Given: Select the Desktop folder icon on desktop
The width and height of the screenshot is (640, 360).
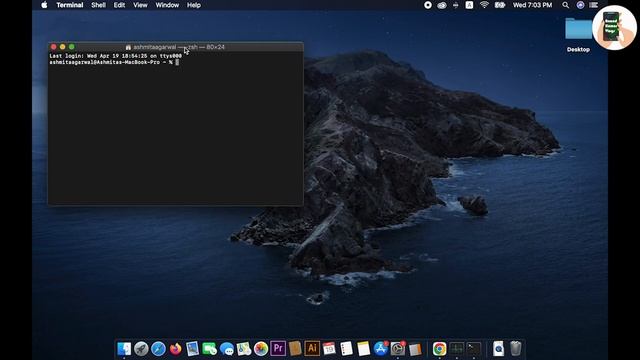Looking at the screenshot, I should pos(578,29).
